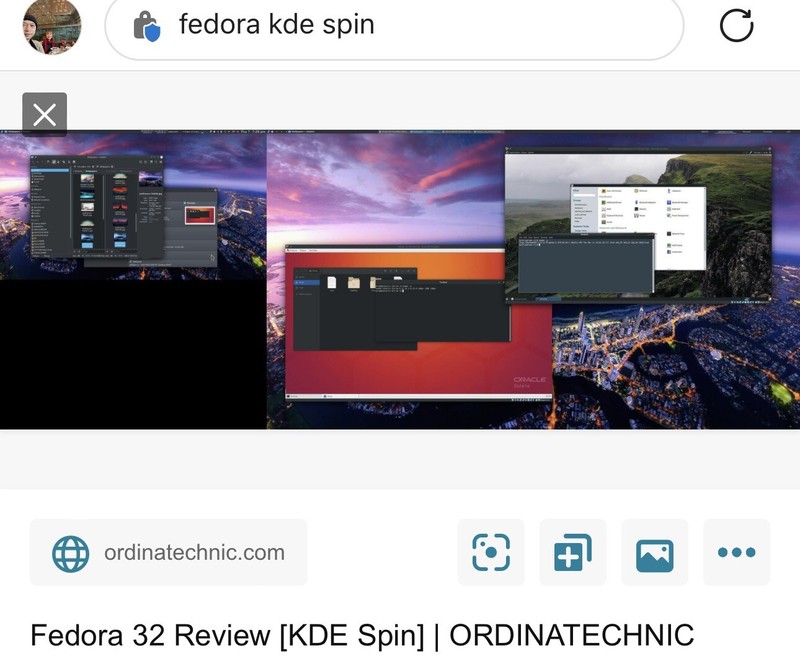The height and width of the screenshot is (656, 800).
Task: Open the profile avatar photo
Action: 52,26
